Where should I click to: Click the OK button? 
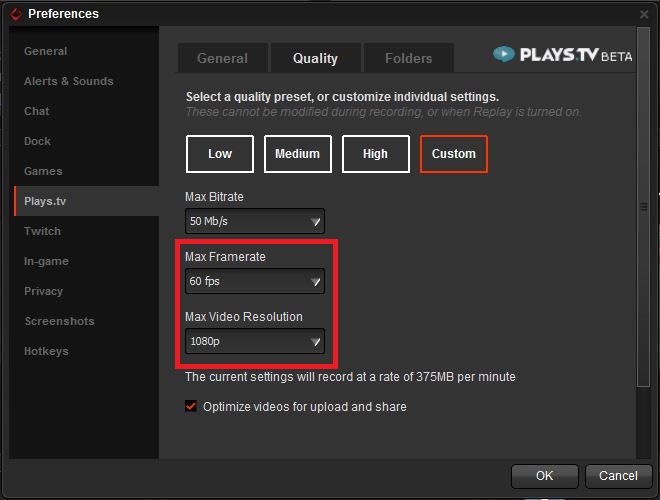pos(545,476)
